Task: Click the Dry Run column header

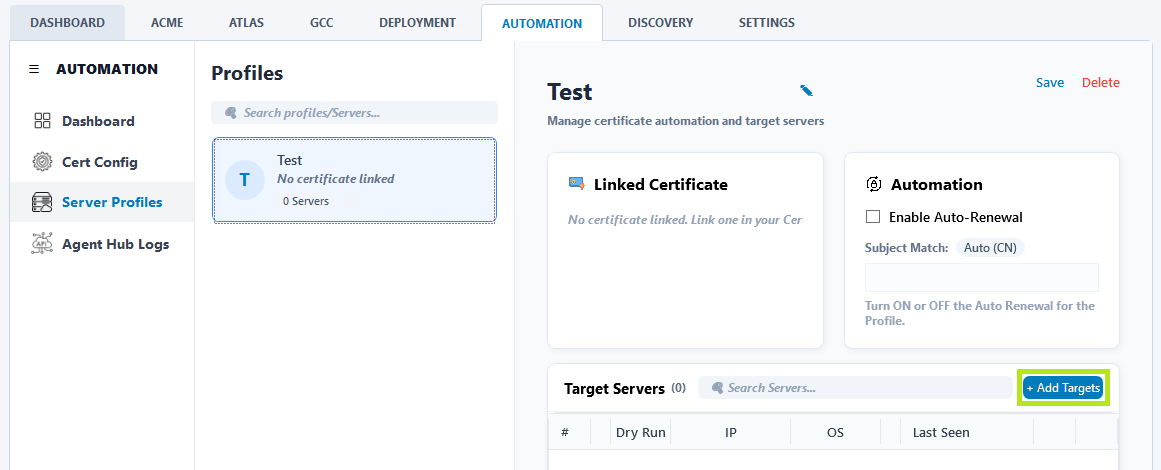Action: [640, 432]
